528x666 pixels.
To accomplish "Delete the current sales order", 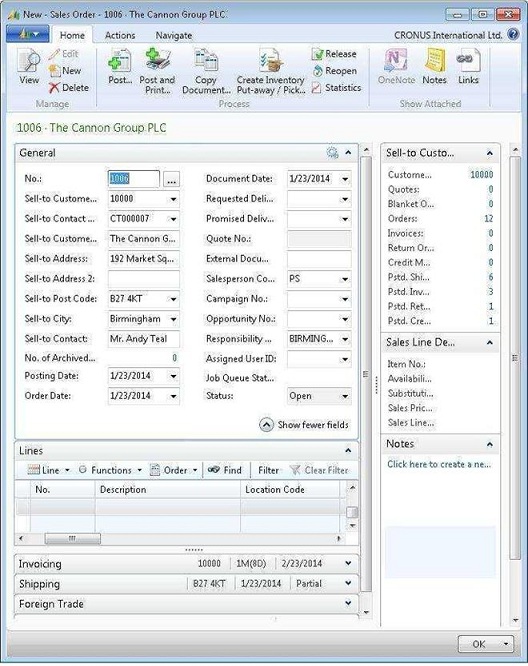I will pos(69,87).
